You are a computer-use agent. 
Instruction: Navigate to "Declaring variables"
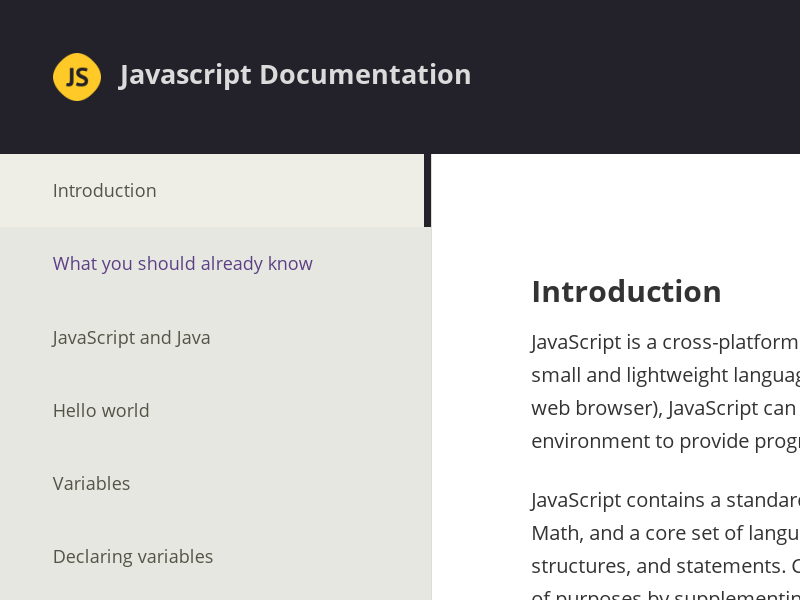tap(133, 556)
